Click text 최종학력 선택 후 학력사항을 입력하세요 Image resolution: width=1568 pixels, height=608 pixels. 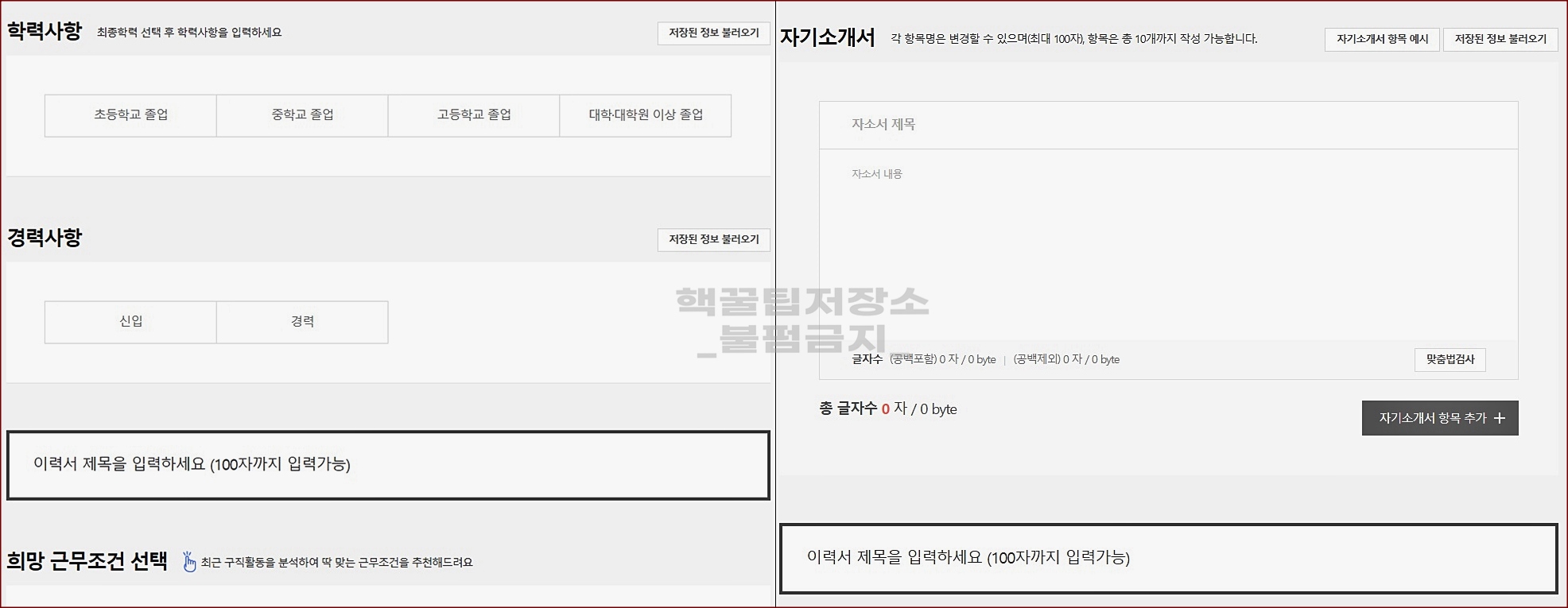[189, 33]
